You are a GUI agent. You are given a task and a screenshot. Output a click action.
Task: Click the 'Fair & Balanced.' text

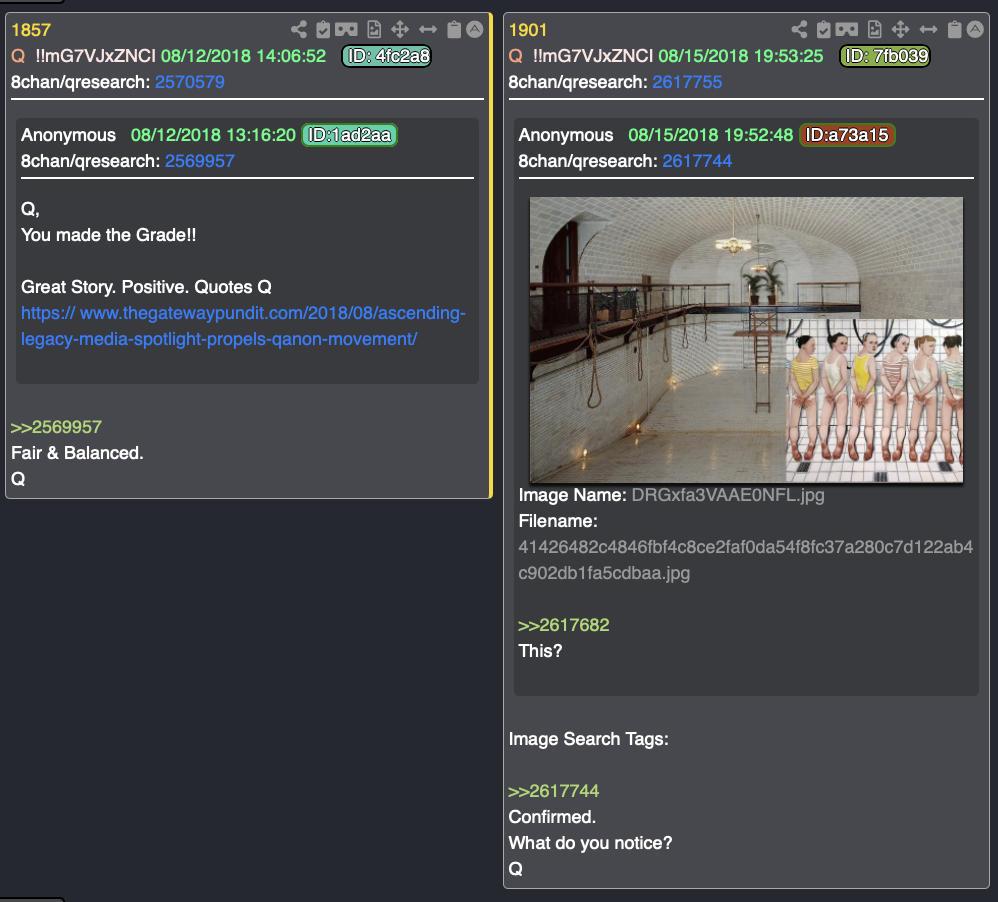pyautogui.click(x=77, y=453)
